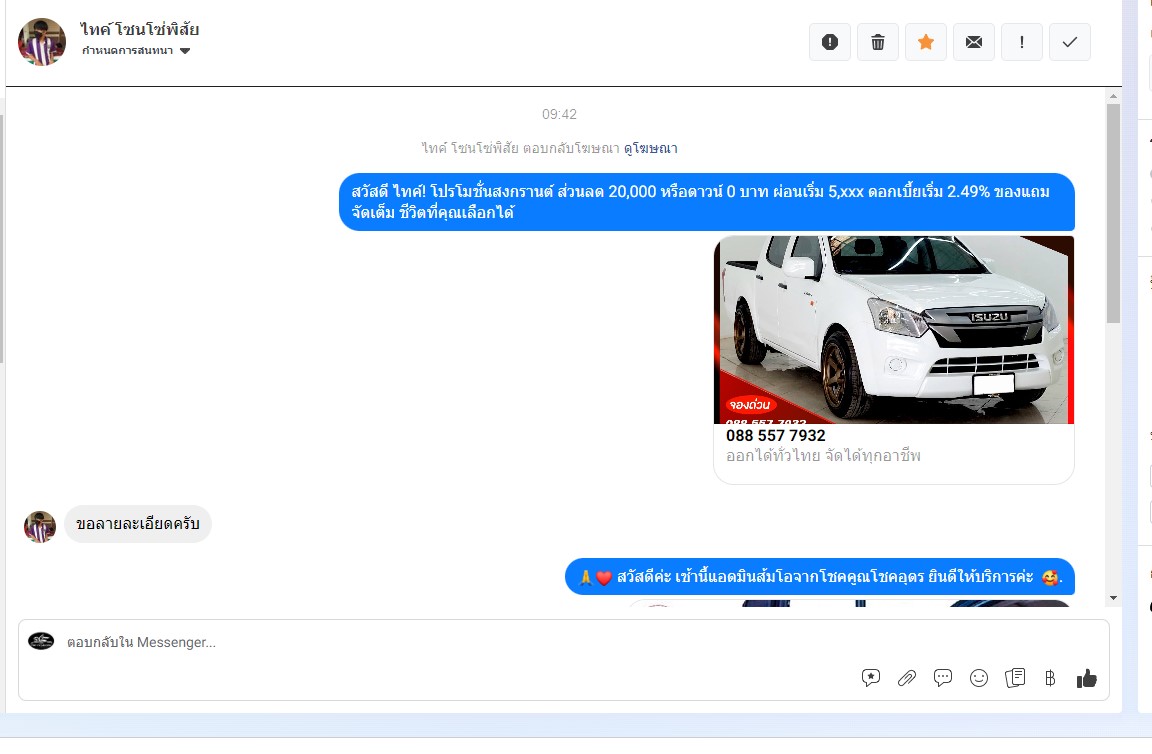
Task: Attach a file with paperclip icon
Action: click(x=907, y=678)
